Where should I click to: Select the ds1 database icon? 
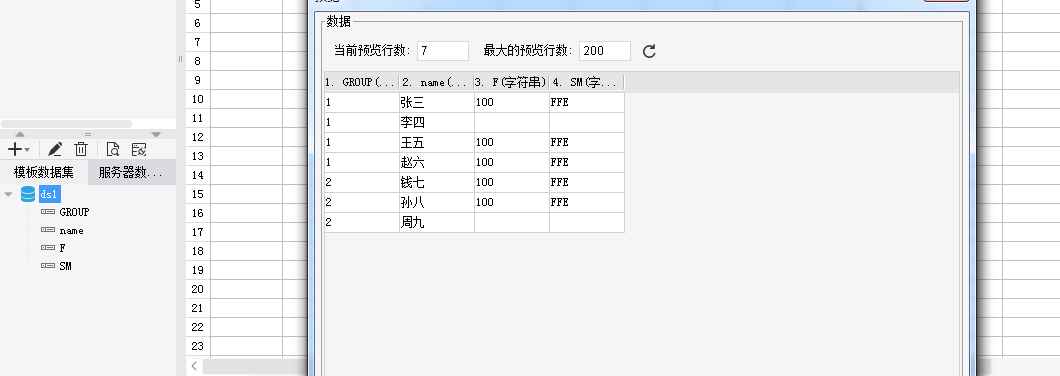tap(28, 194)
